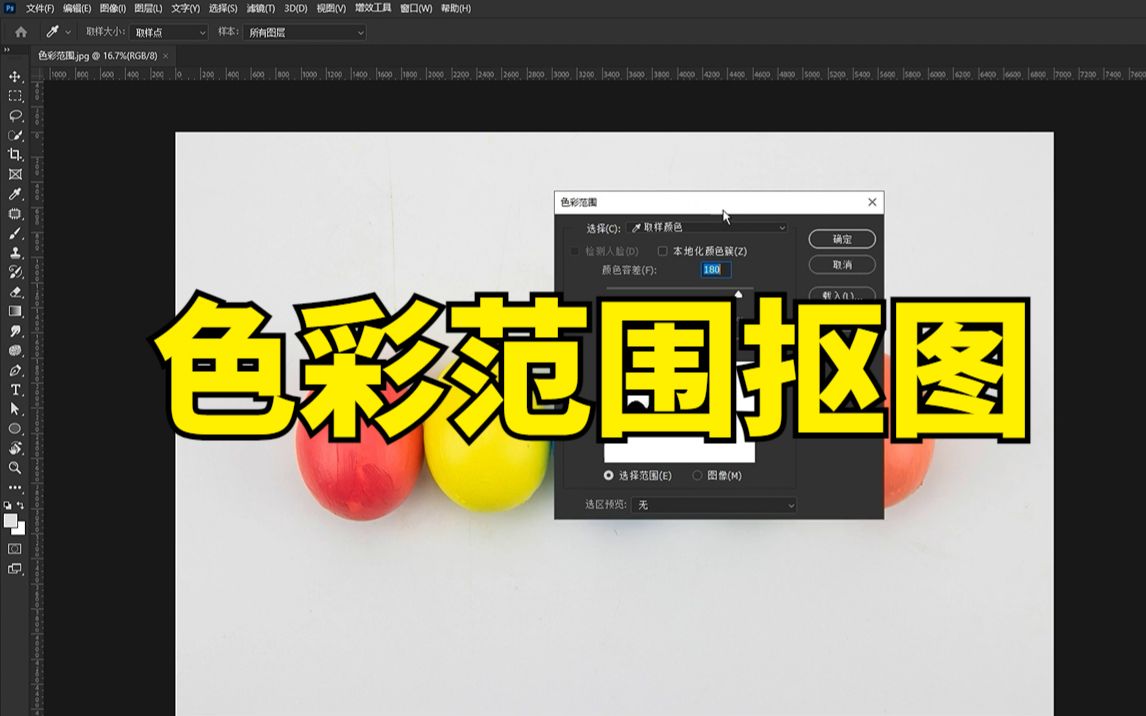Image resolution: width=1146 pixels, height=716 pixels.
Task: Select the 选择范围(E) radio button
Action: click(x=608, y=476)
